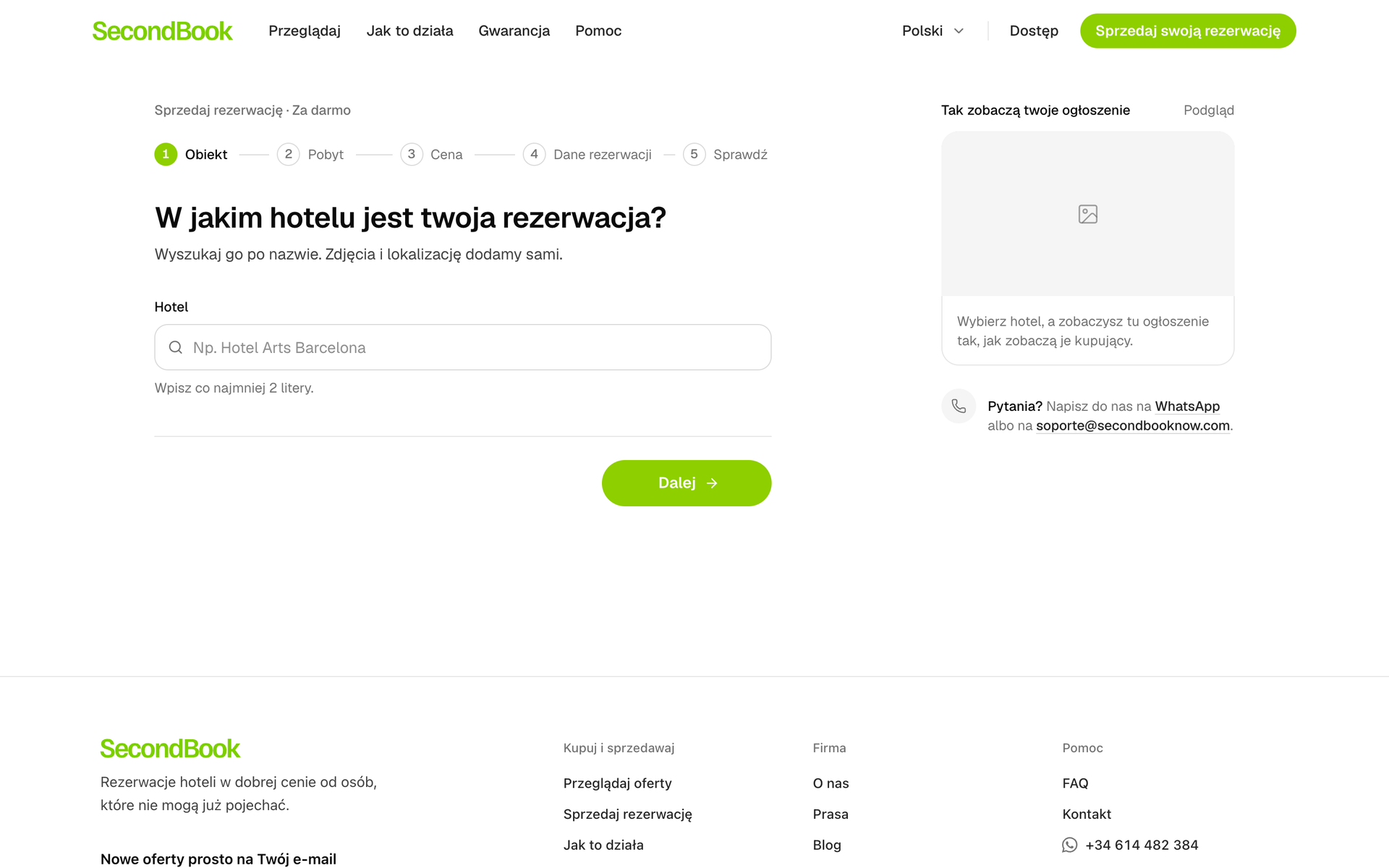
Task: Open footer link Blog
Action: pos(827,845)
